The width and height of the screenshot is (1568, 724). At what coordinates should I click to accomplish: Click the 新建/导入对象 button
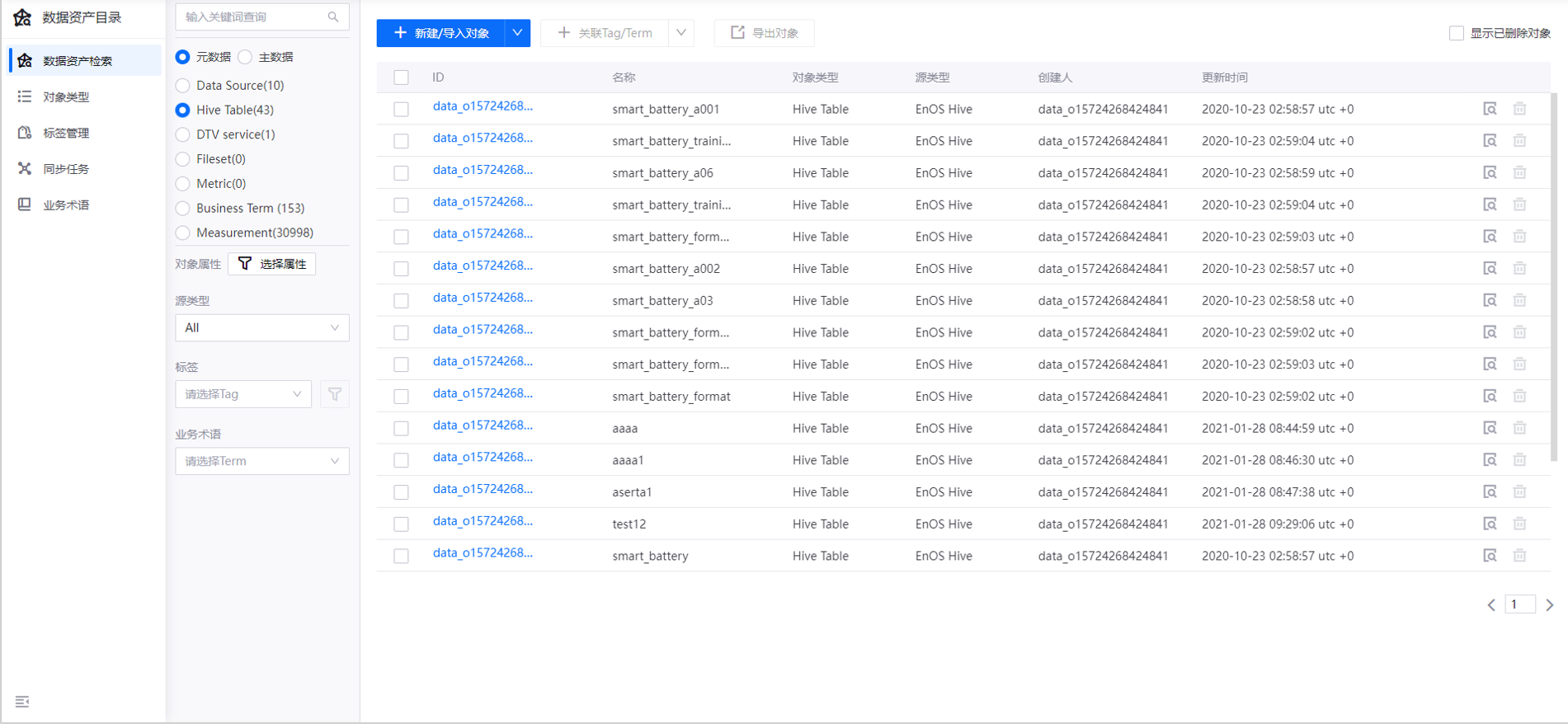pyautogui.click(x=440, y=33)
